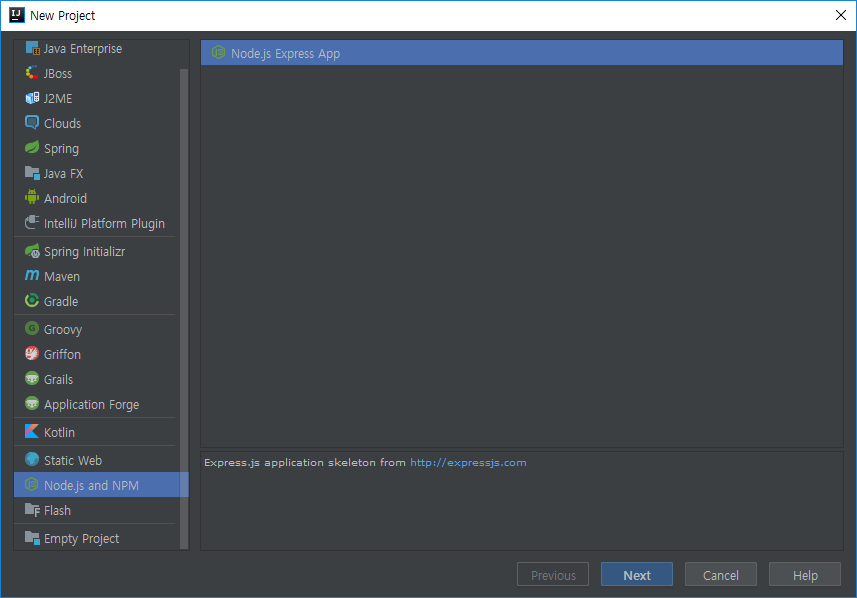
Task: Click the disabled Previous button
Action: (553, 574)
